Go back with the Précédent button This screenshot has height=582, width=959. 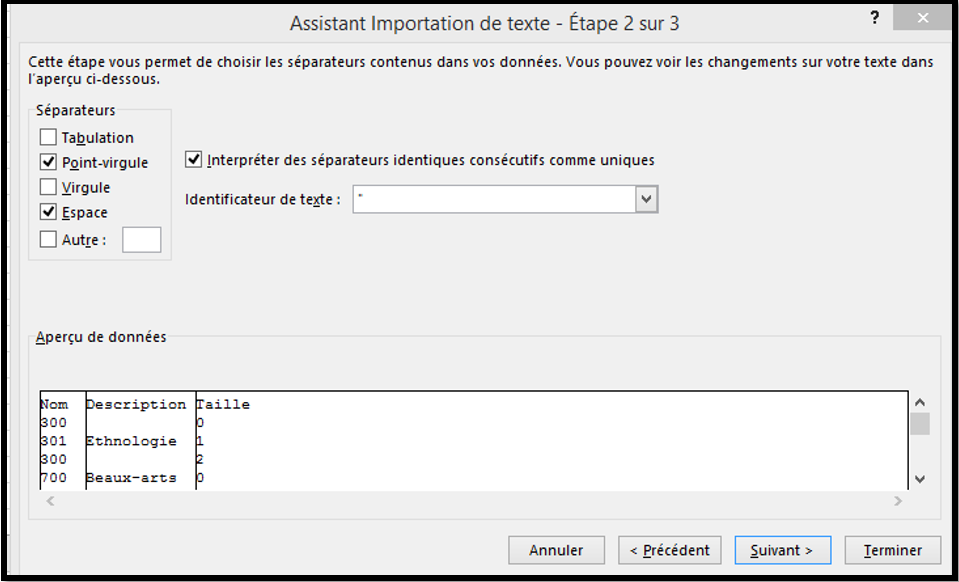(x=670, y=550)
